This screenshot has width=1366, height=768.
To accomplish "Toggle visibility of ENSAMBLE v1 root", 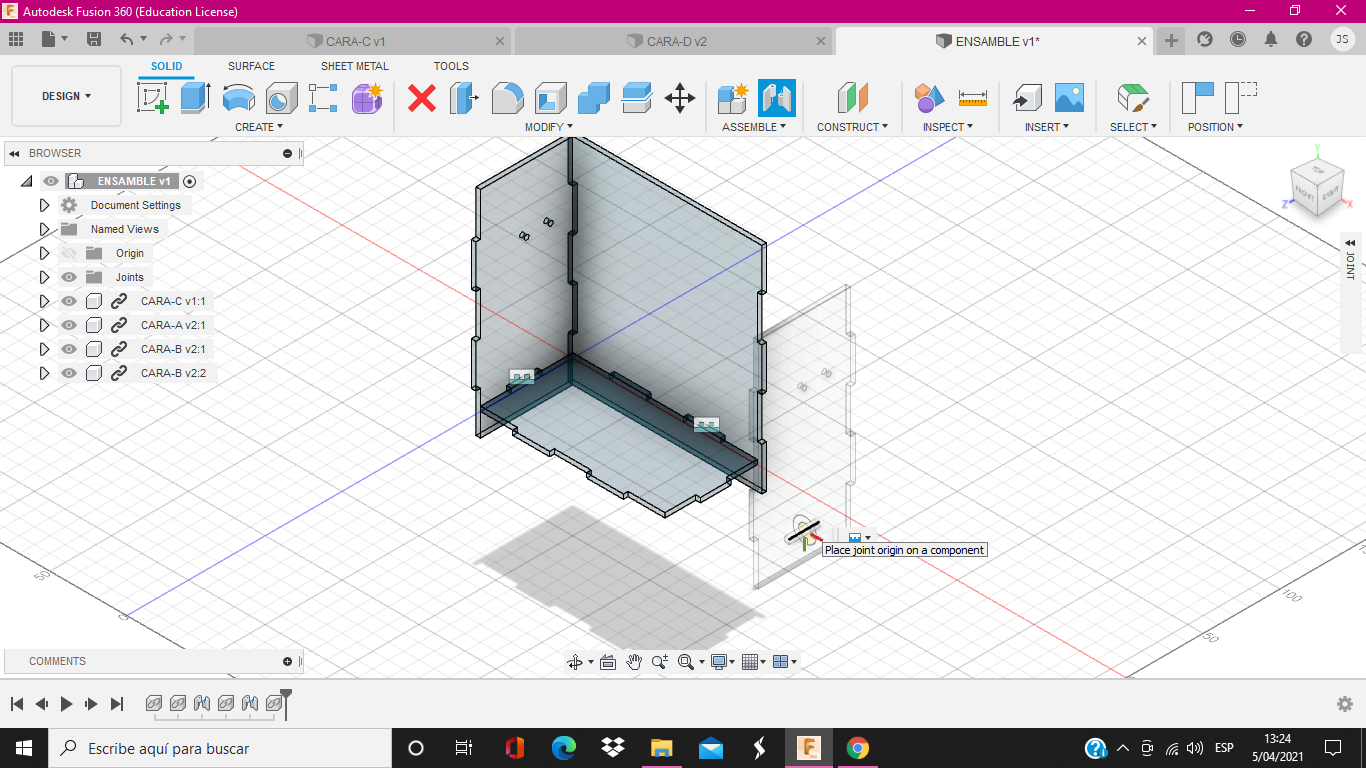I will [x=50, y=181].
